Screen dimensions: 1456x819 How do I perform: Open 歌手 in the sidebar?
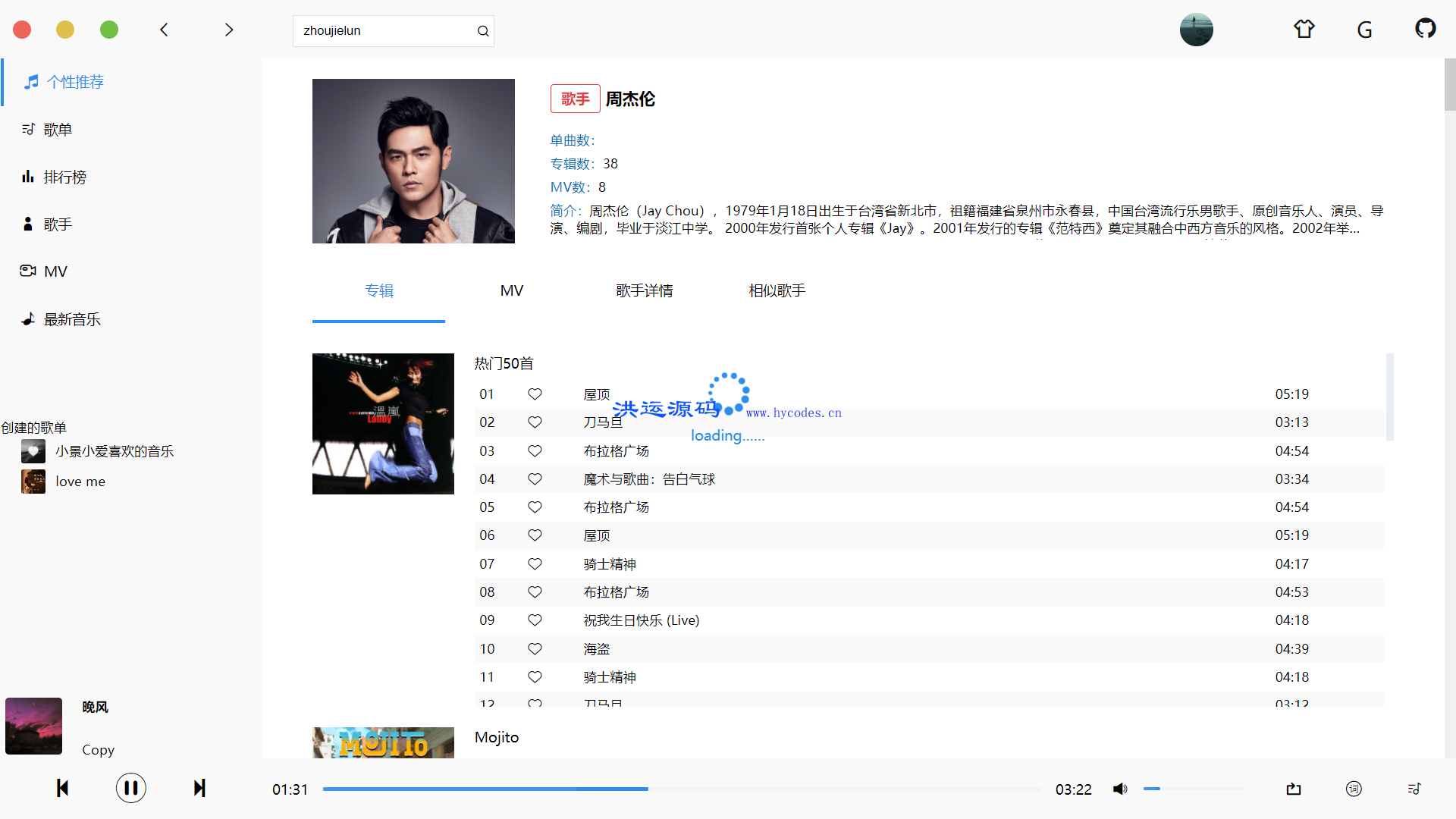click(46, 224)
